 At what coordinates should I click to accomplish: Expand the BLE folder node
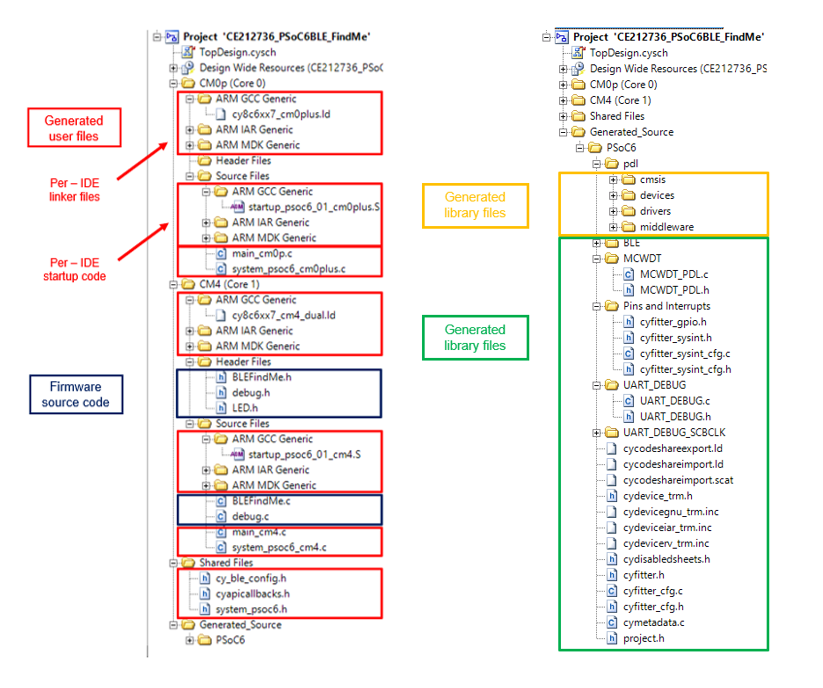point(596,243)
